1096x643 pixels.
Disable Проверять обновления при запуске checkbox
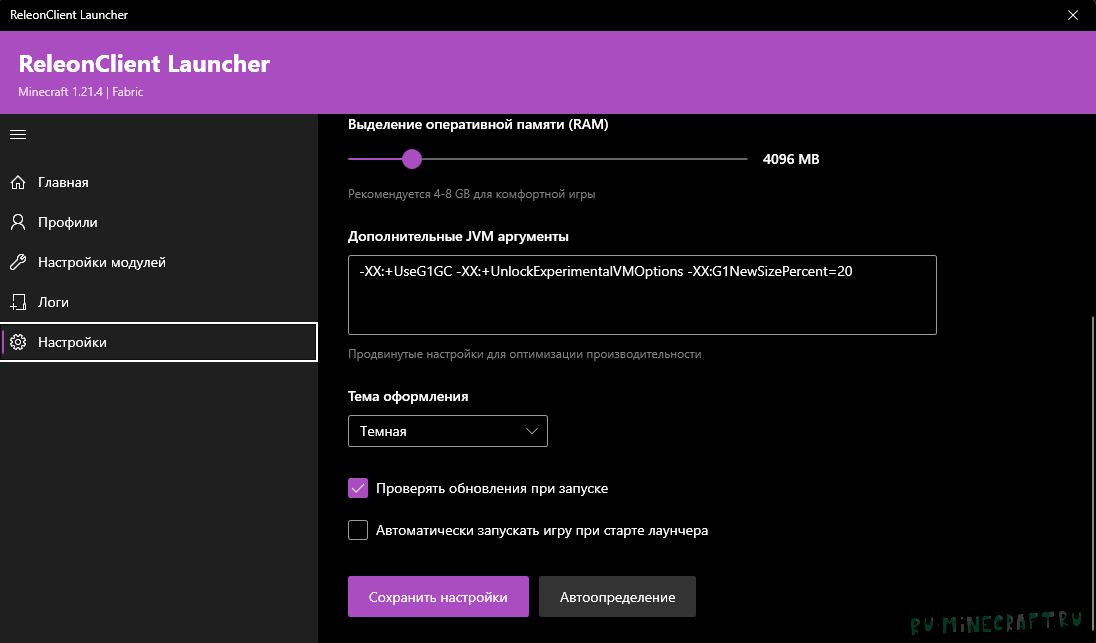tap(358, 488)
